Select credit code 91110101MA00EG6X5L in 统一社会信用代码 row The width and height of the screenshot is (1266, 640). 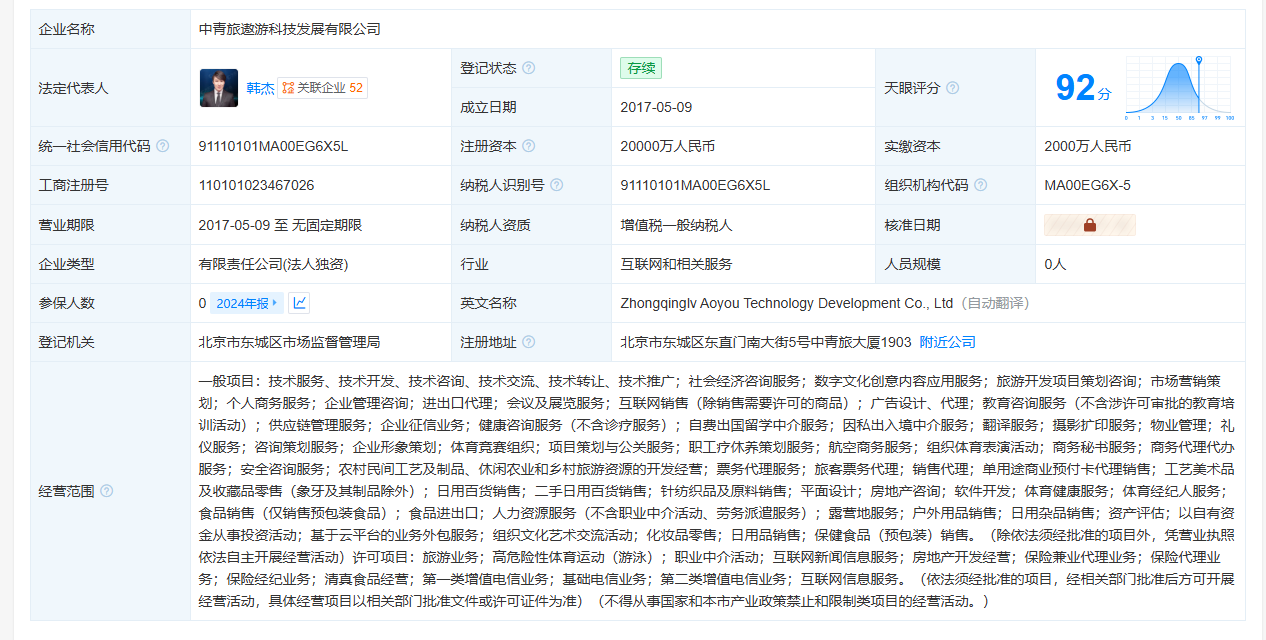point(273,146)
